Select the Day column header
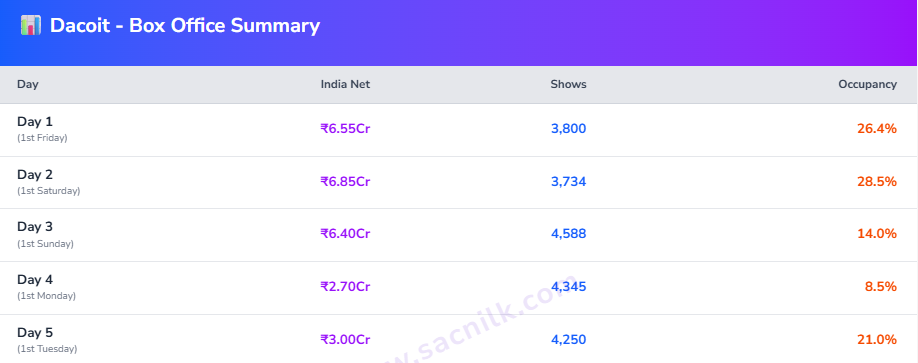 (28, 84)
